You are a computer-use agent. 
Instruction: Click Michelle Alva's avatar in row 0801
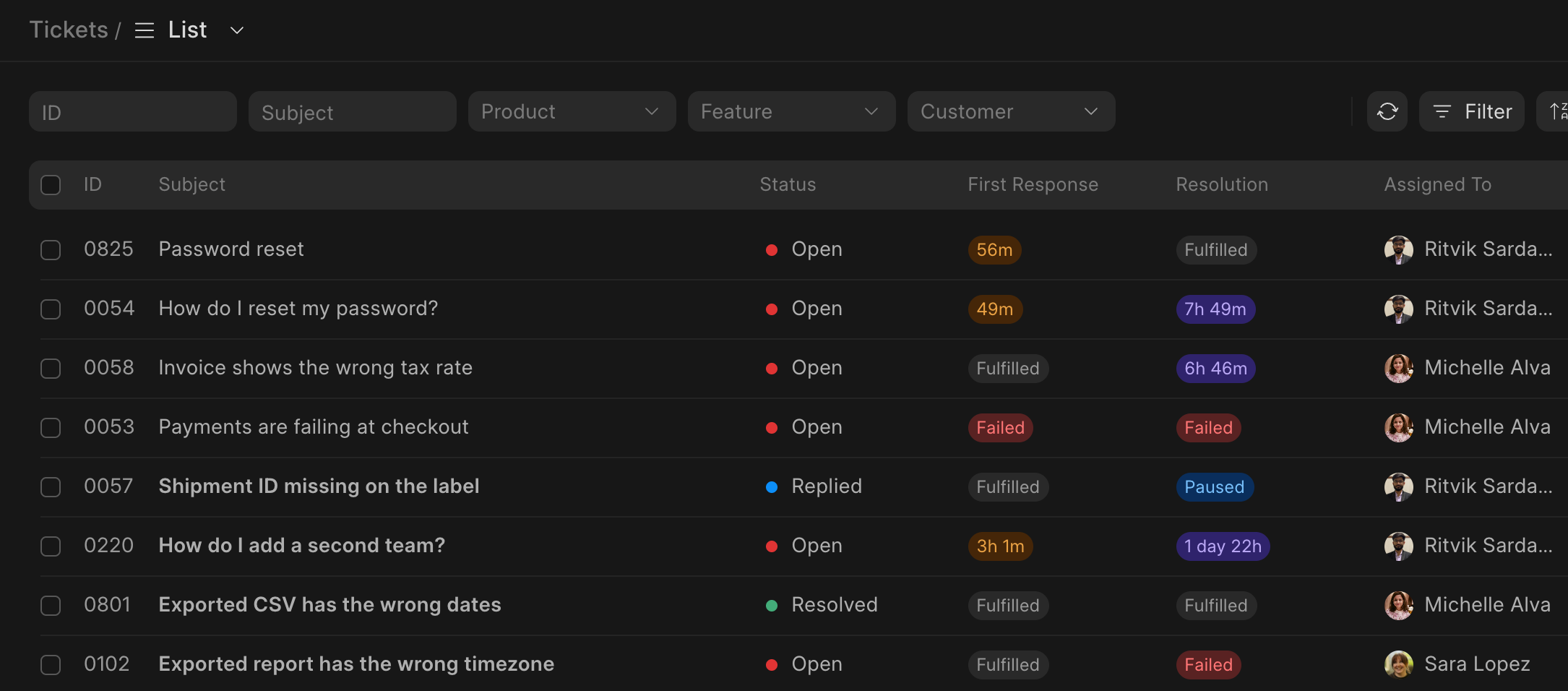pyautogui.click(x=1398, y=605)
